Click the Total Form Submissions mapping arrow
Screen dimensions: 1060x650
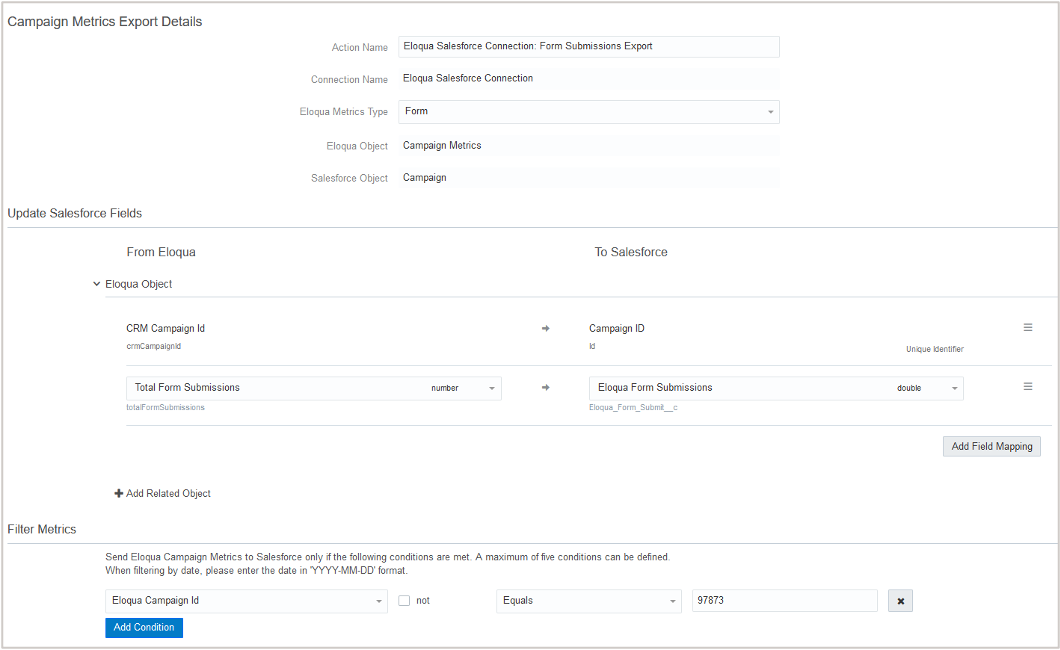546,388
